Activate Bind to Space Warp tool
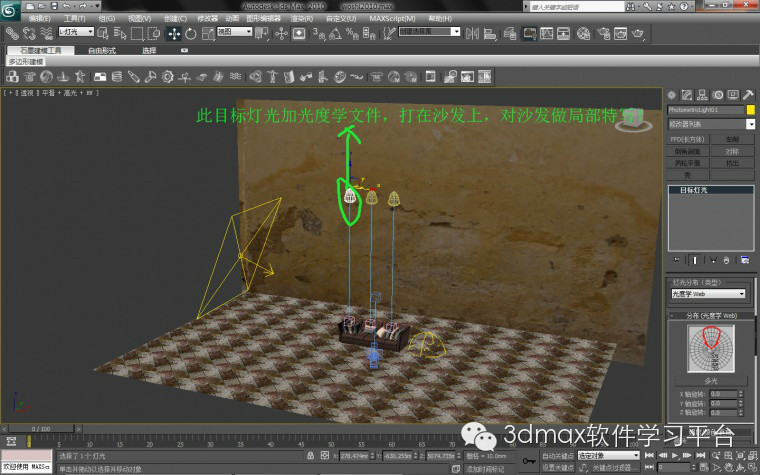Image resolution: width=760 pixels, height=475 pixels. [46, 33]
